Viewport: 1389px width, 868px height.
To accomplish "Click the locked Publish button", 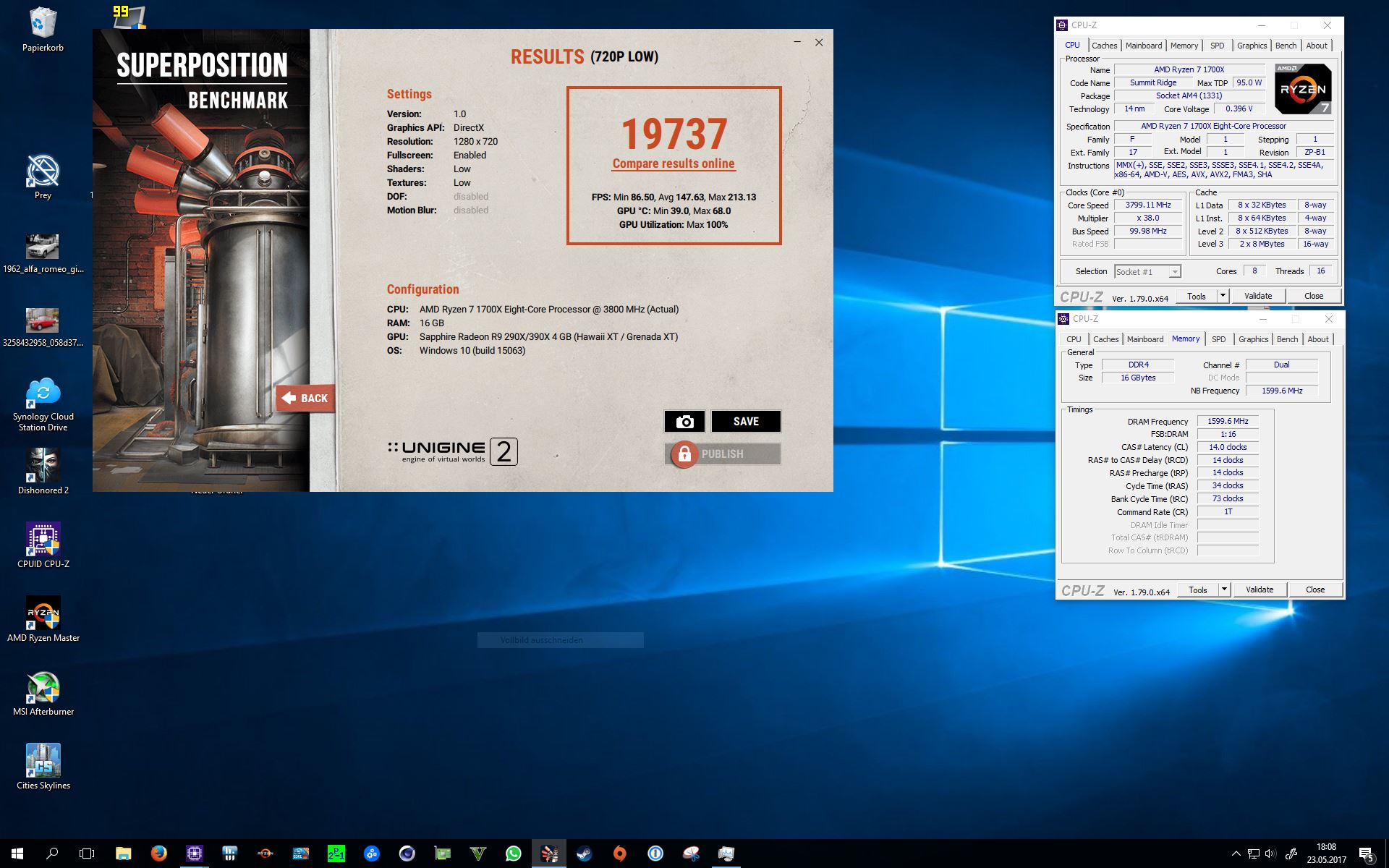I will click(722, 454).
